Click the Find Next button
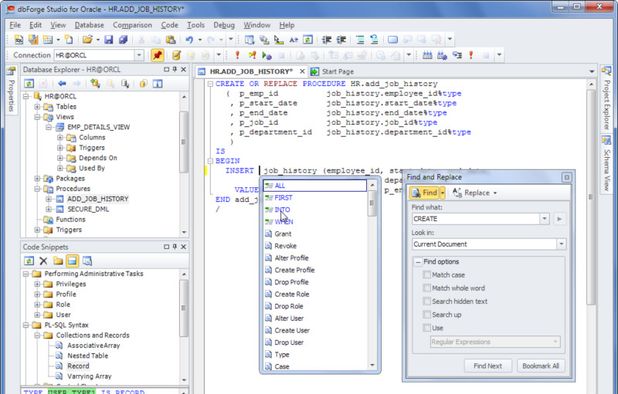Image resolution: width=618 pixels, height=394 pixels. [488, 366]
